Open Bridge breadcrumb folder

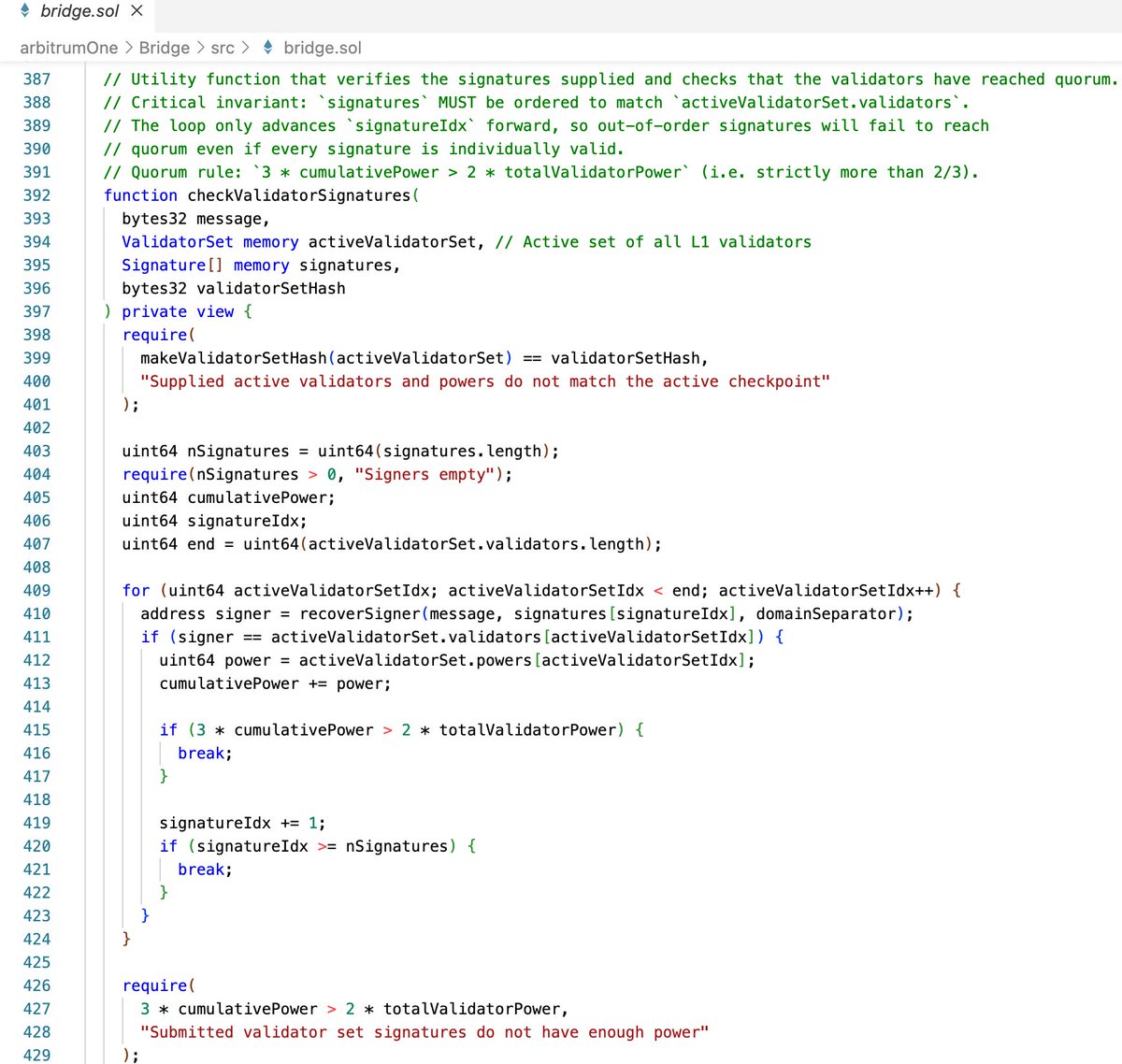point(165,48)
